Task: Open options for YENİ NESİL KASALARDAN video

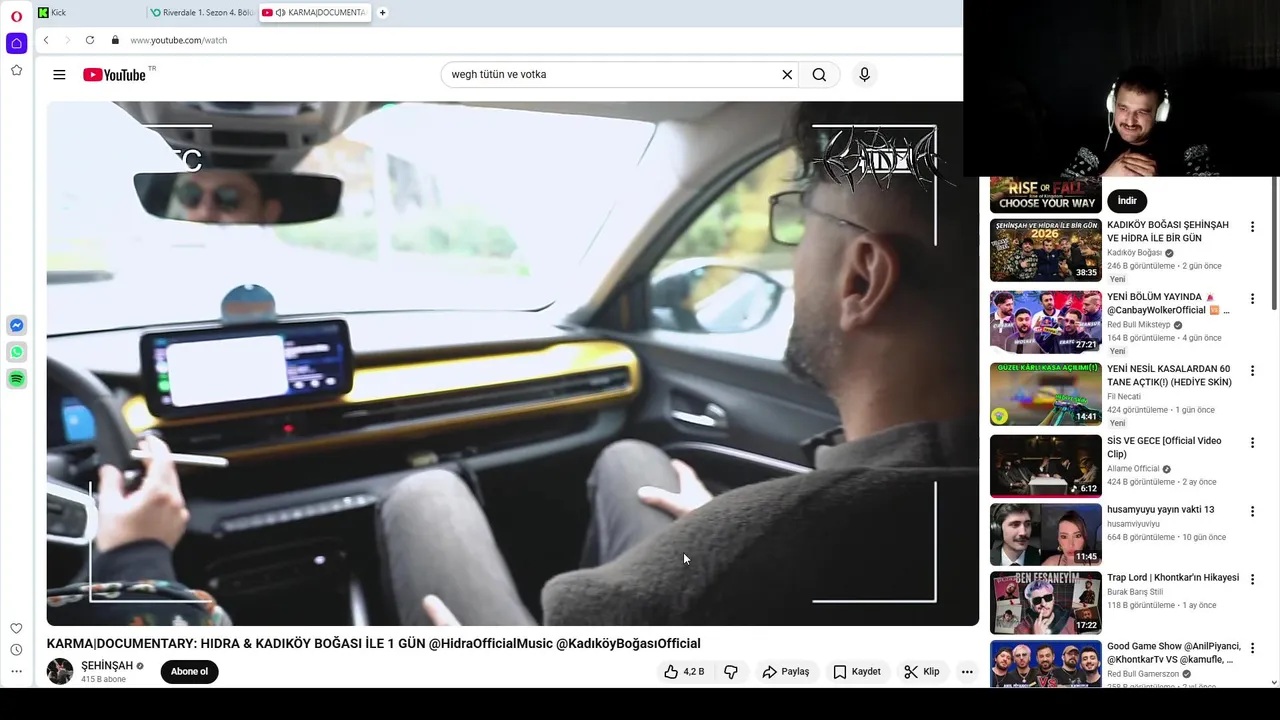Action: coord(1252,371)
